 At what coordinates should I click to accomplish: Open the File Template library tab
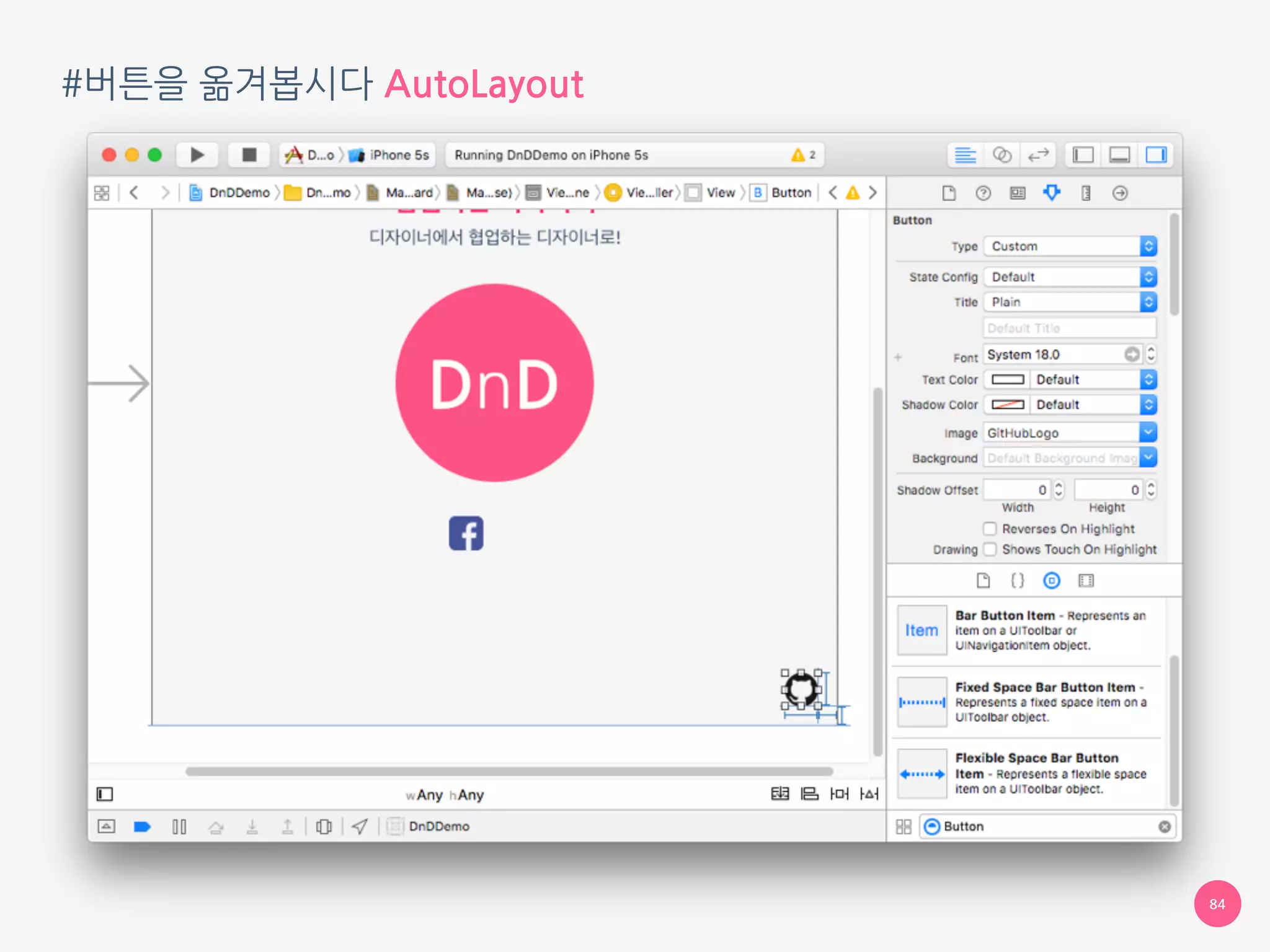pos(984,581)
